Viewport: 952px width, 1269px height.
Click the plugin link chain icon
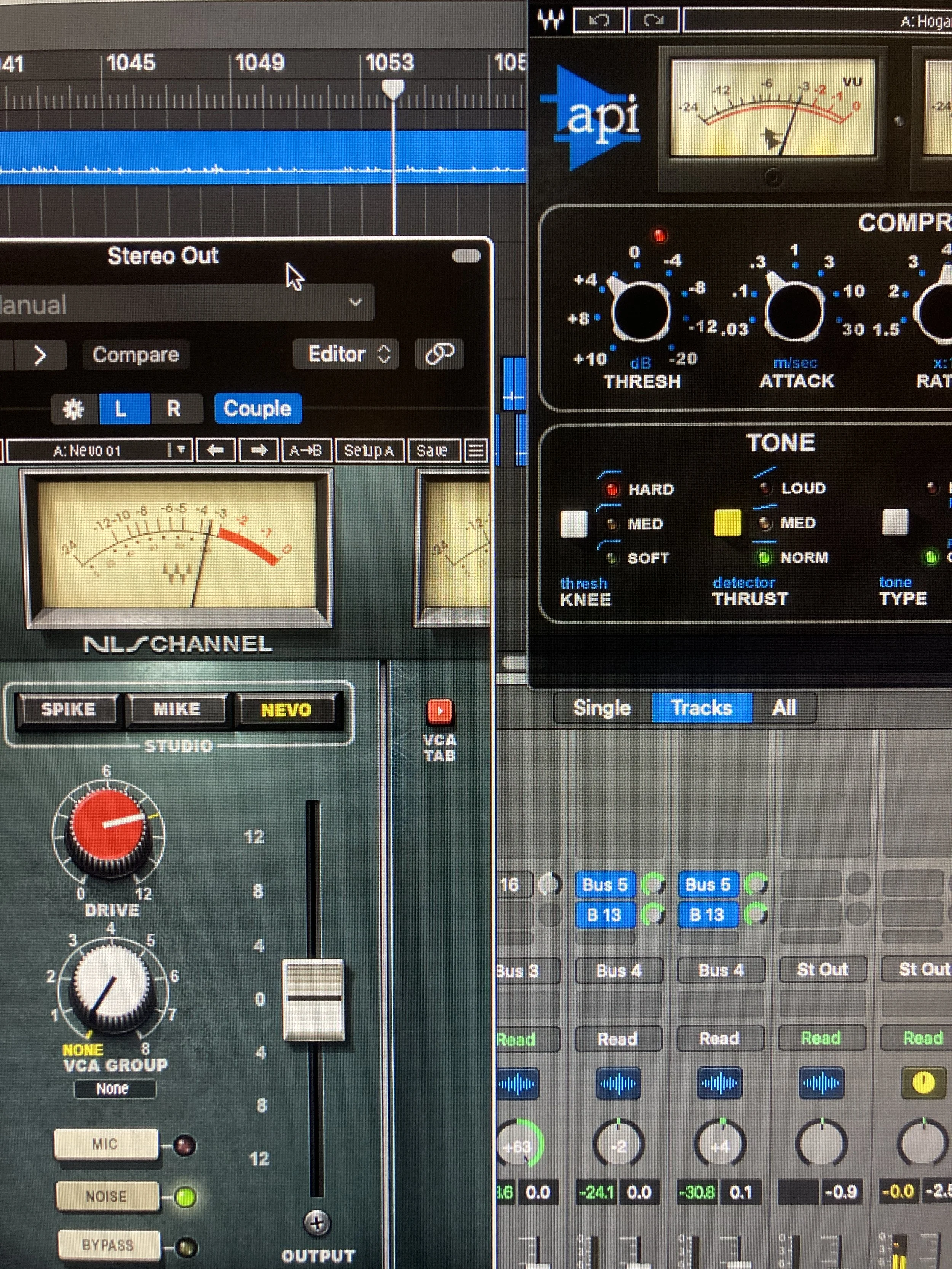[439, 354]
